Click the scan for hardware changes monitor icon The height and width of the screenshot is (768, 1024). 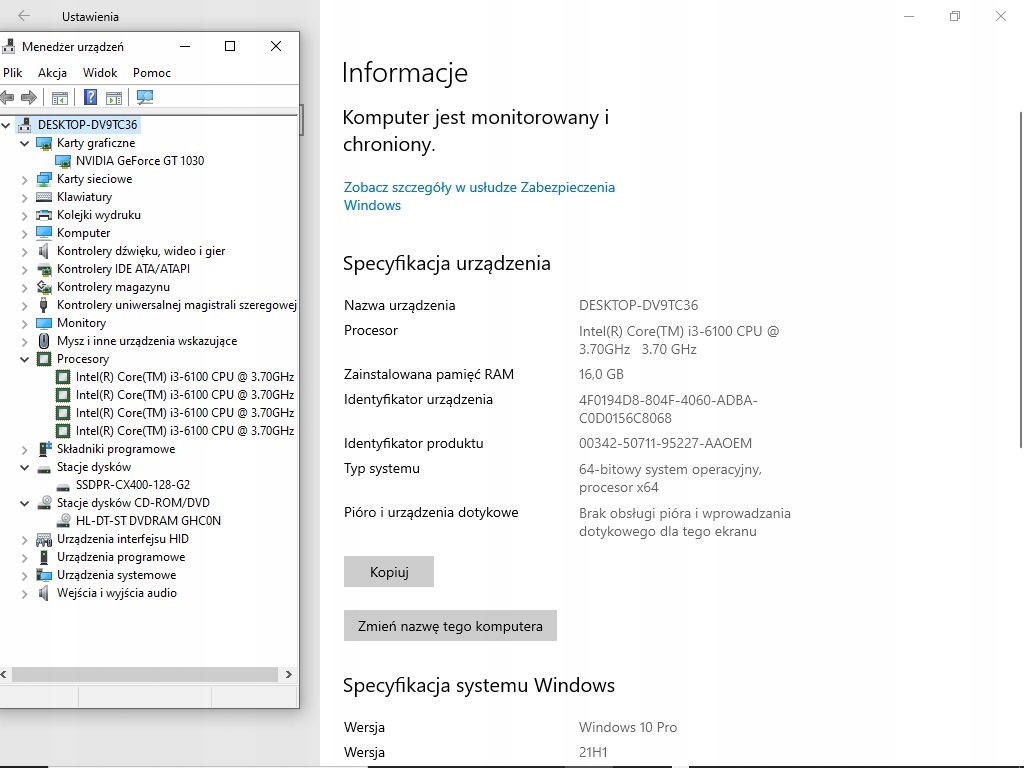(144, 98)
